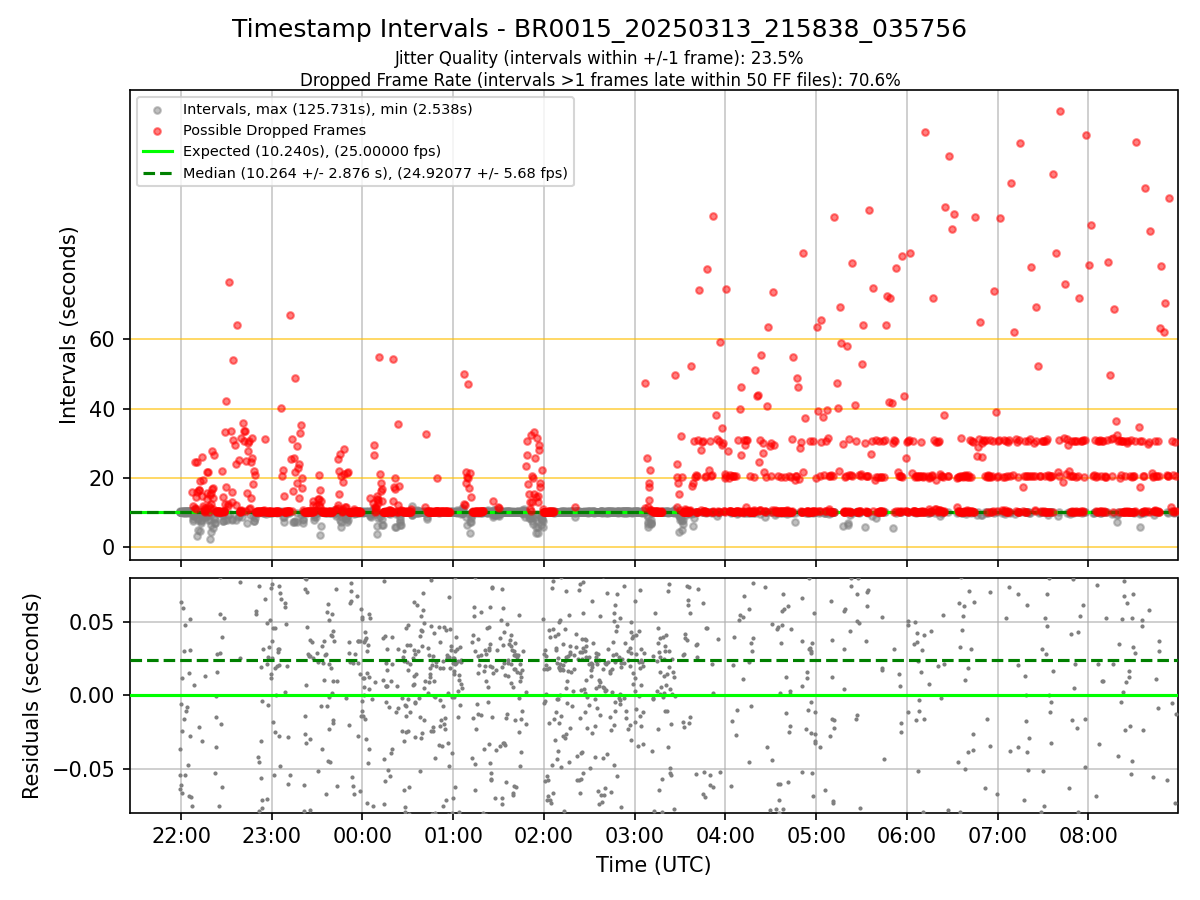Click legend entry 'Possible Dropped Frames'
This screenshot has width=1200, height=900.
[274, 130]
